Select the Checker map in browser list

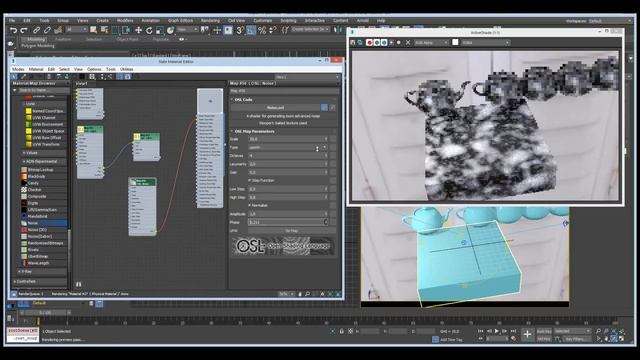click(34, 190)
